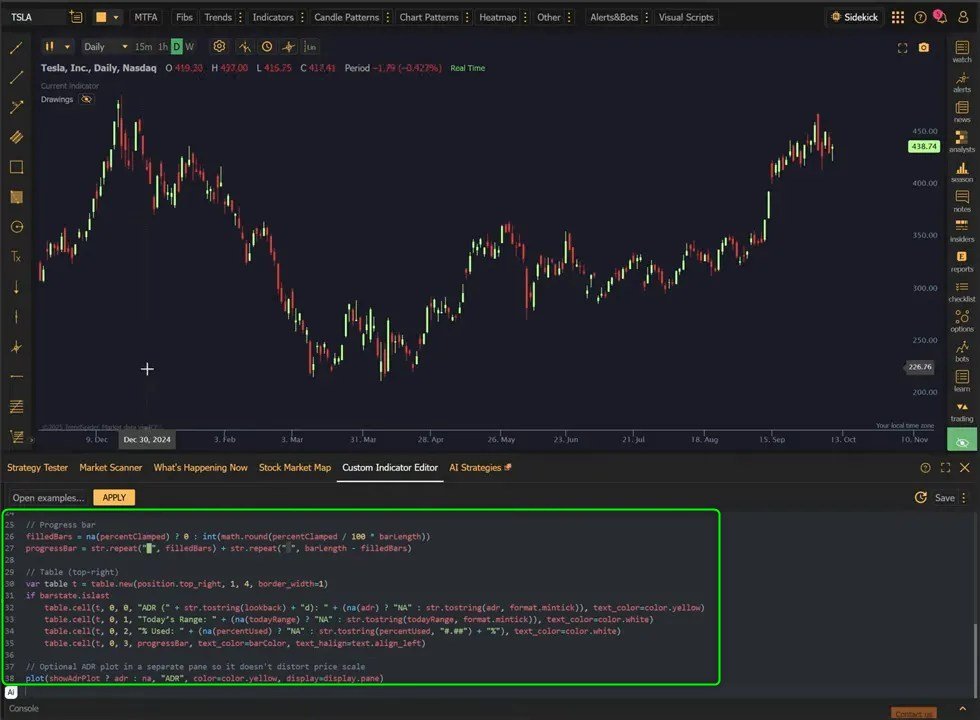Open the news panel
This screenshot has height=720, width=980.
(x=962, y=112)
